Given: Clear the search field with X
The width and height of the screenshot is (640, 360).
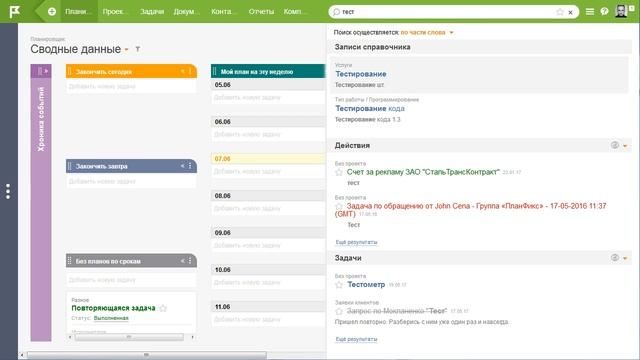Looking at the screenshot, I should coord(570,12).
